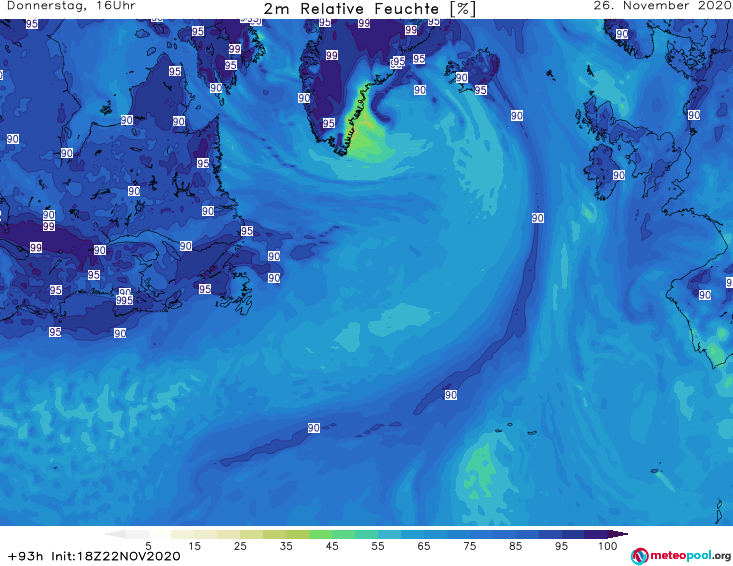Pick the bright green legend swatch left of 45
This screenshot has width=733, height=566.
[x=321, y=534]
